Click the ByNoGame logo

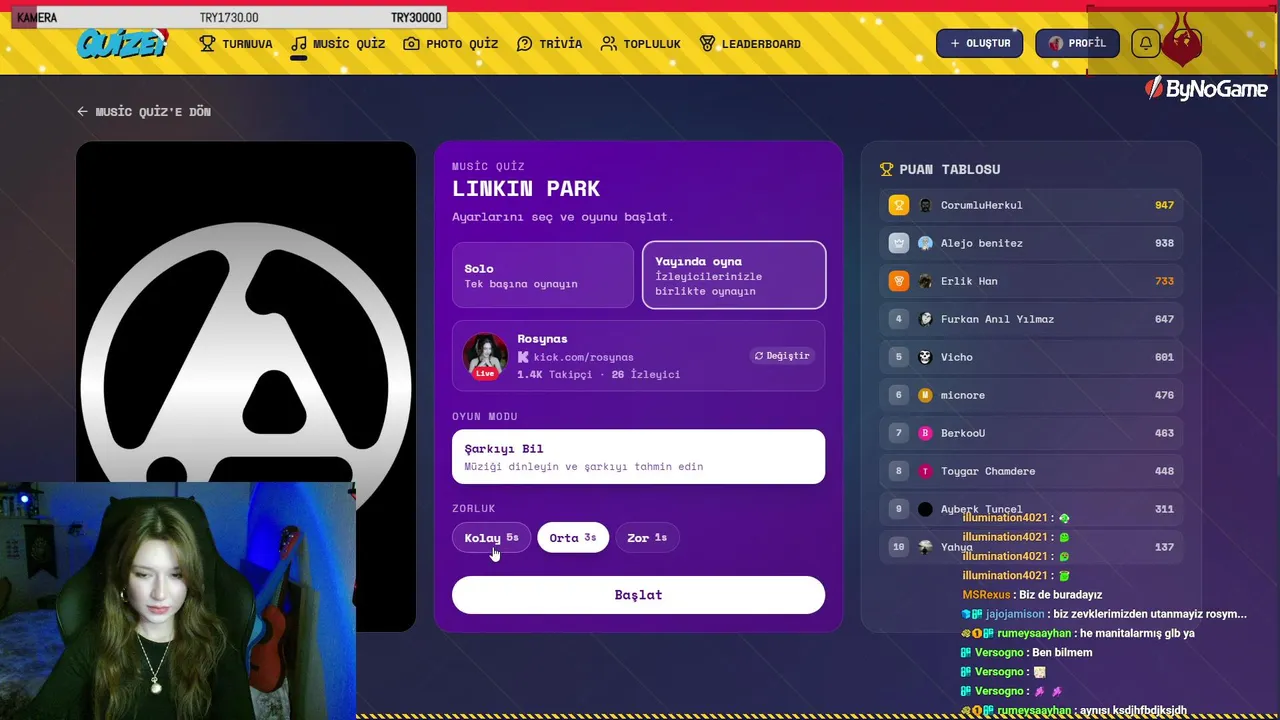1206,89
